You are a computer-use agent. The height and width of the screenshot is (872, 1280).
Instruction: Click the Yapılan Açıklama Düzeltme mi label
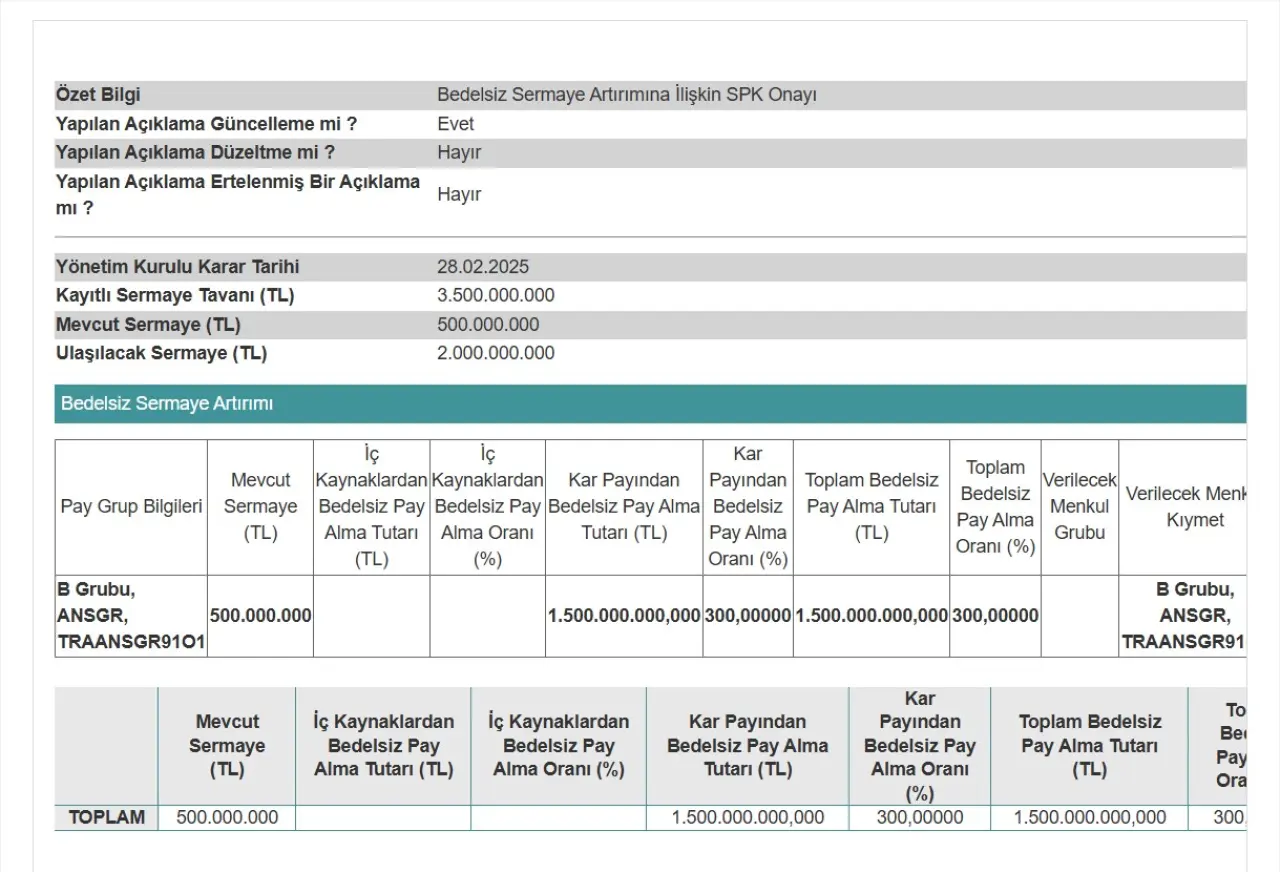point(195,153)
